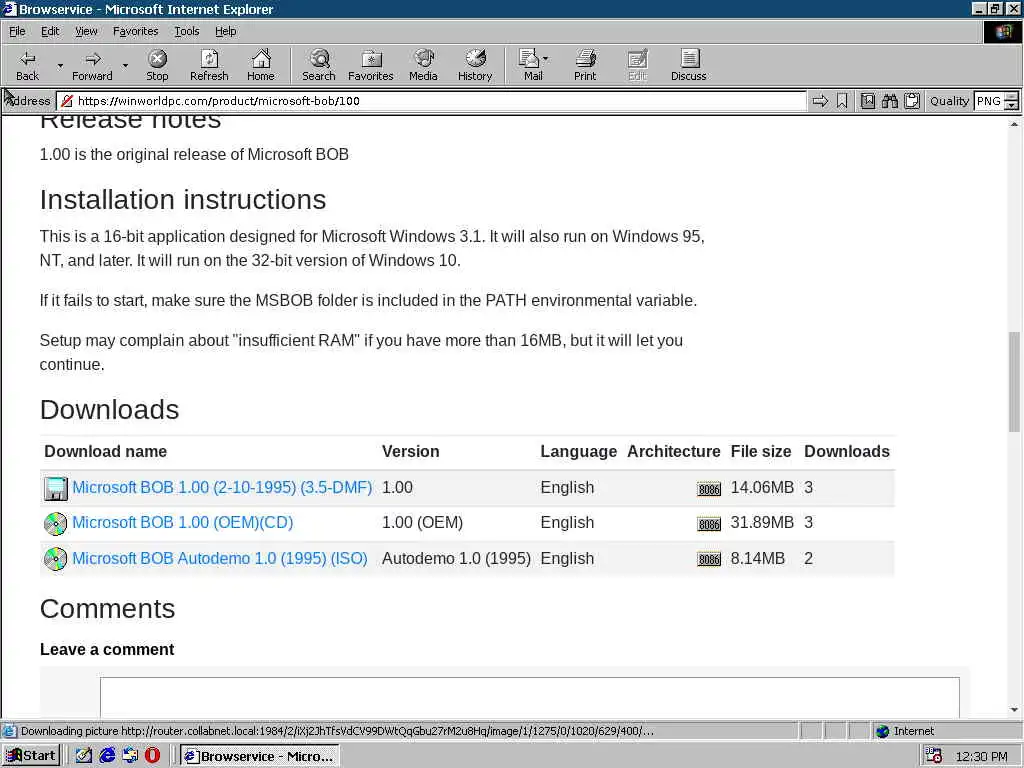Open the Favorites menu
Viewport: 1024px width, 768px height.
(135, 31)
